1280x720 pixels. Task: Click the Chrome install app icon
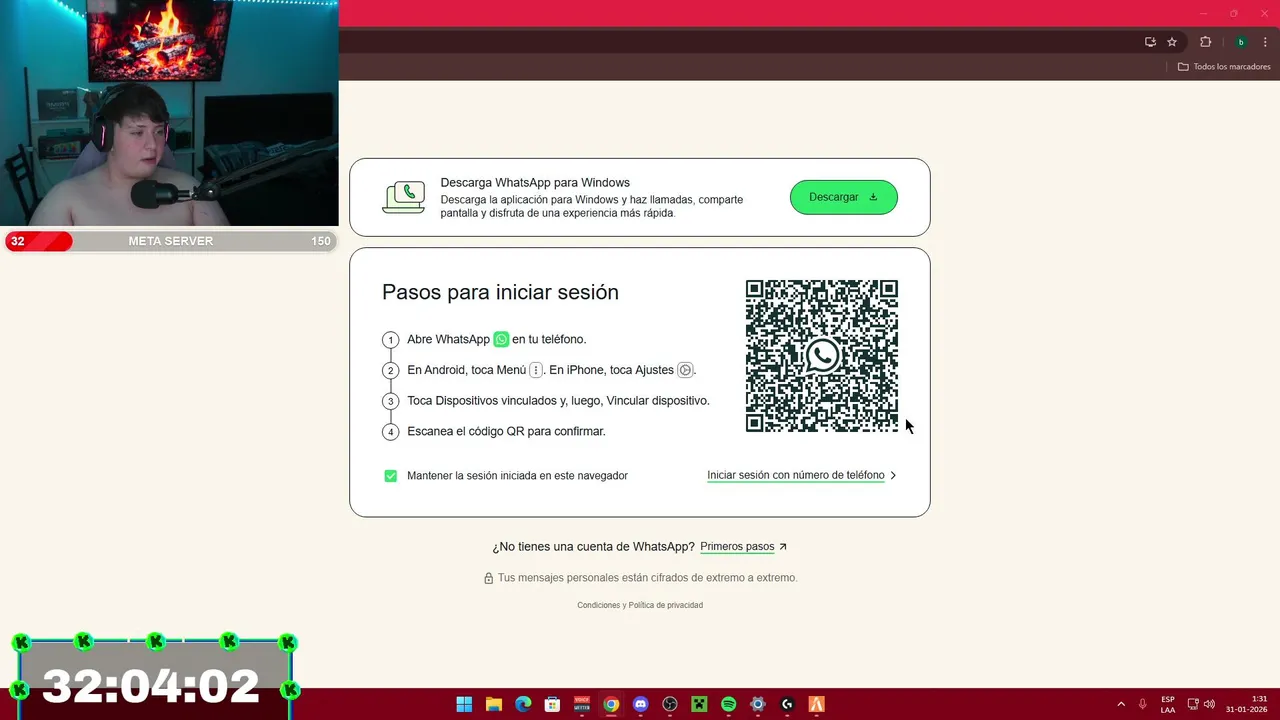(x=1150, y=42)
